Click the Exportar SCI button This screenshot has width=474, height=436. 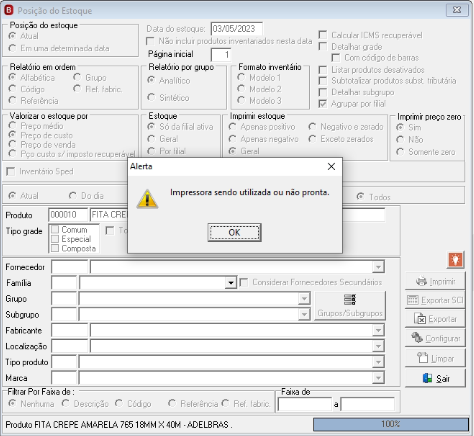(435, 300)
